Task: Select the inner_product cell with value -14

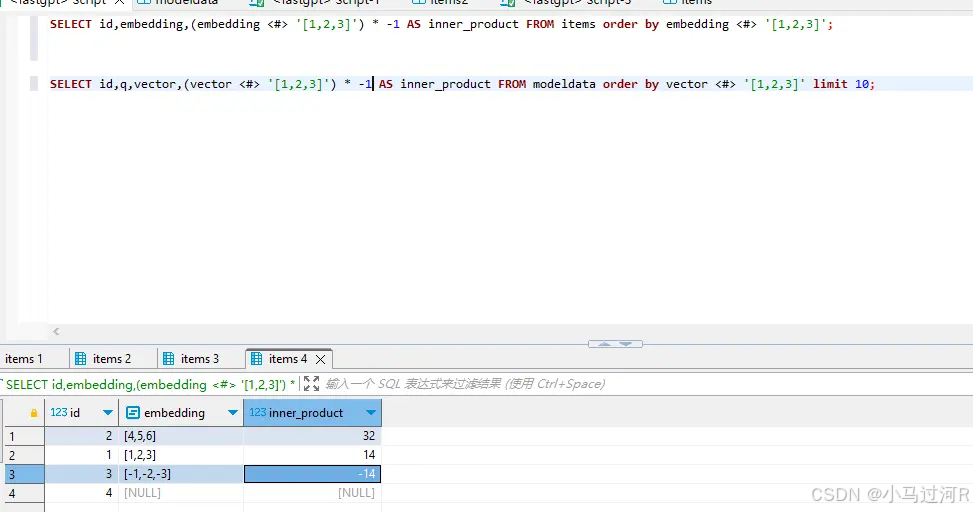Action: 312,474
